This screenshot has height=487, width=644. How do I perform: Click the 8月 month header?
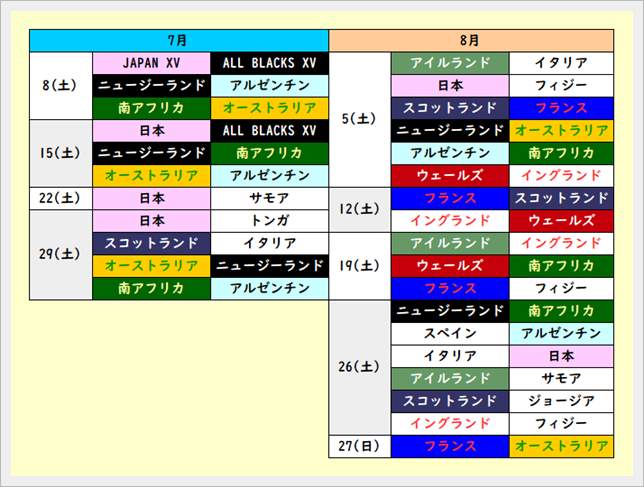pos(470,40)
